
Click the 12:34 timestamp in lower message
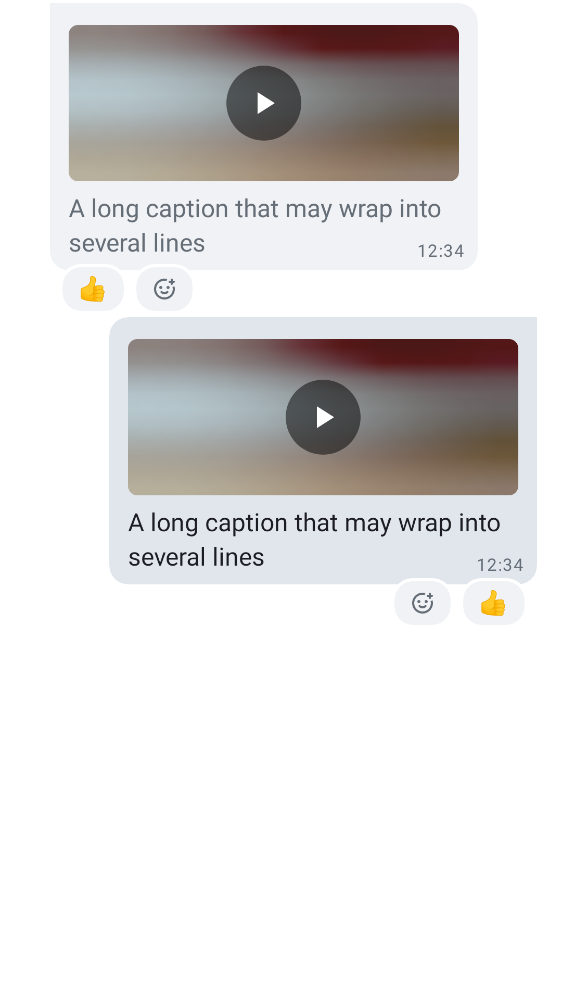[x=500, y=565]
